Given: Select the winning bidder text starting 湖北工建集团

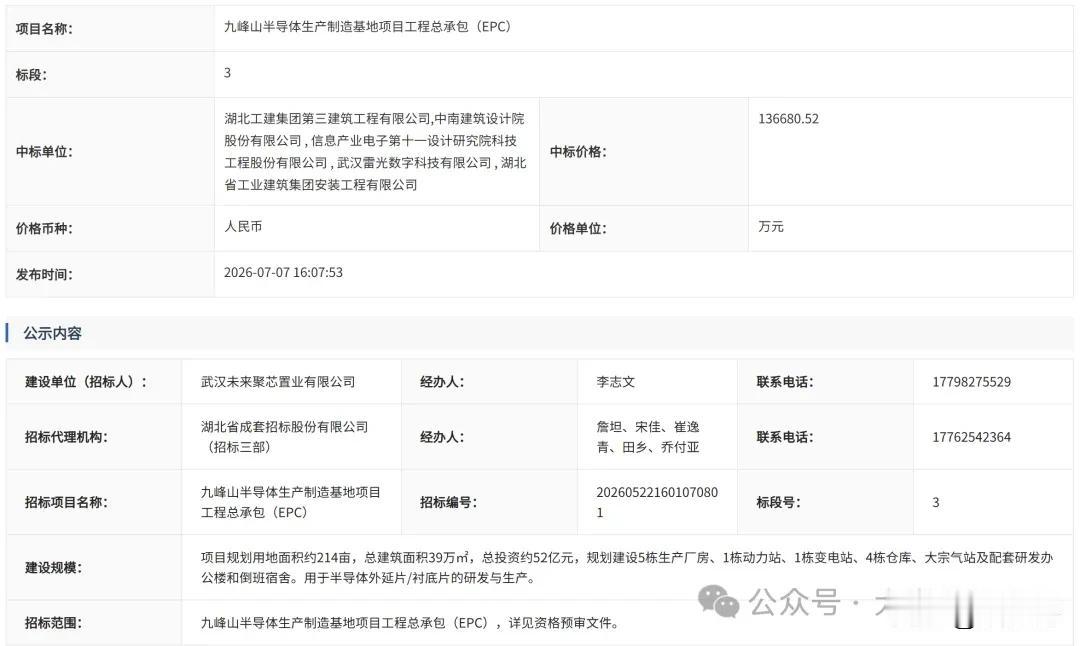Looking at the screenshot, I should click(x=375, y=152).
